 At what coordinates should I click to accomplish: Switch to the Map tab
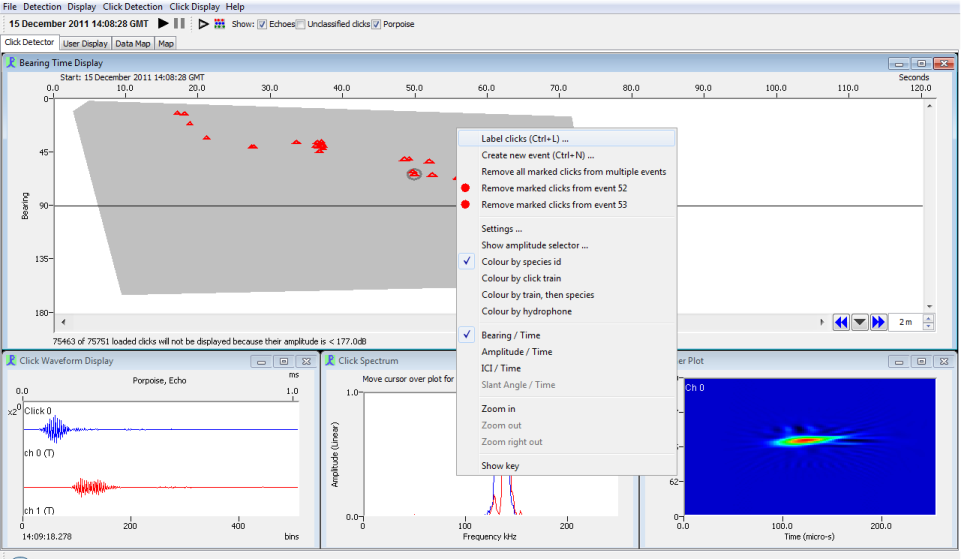coord(165,44)
